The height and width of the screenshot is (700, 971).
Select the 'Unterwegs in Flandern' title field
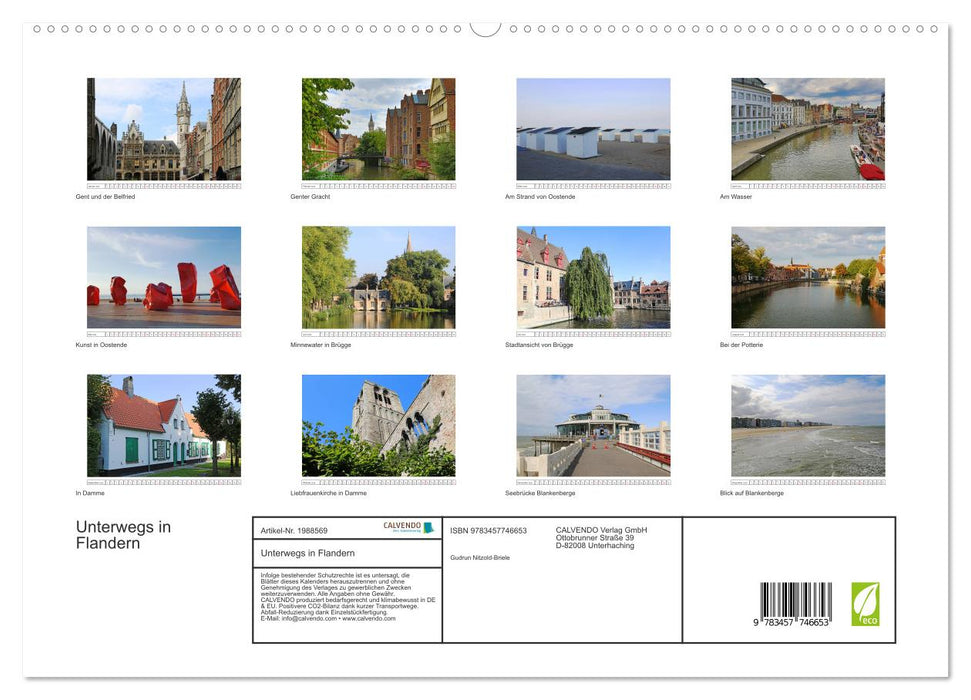click(x=310, y=552)
